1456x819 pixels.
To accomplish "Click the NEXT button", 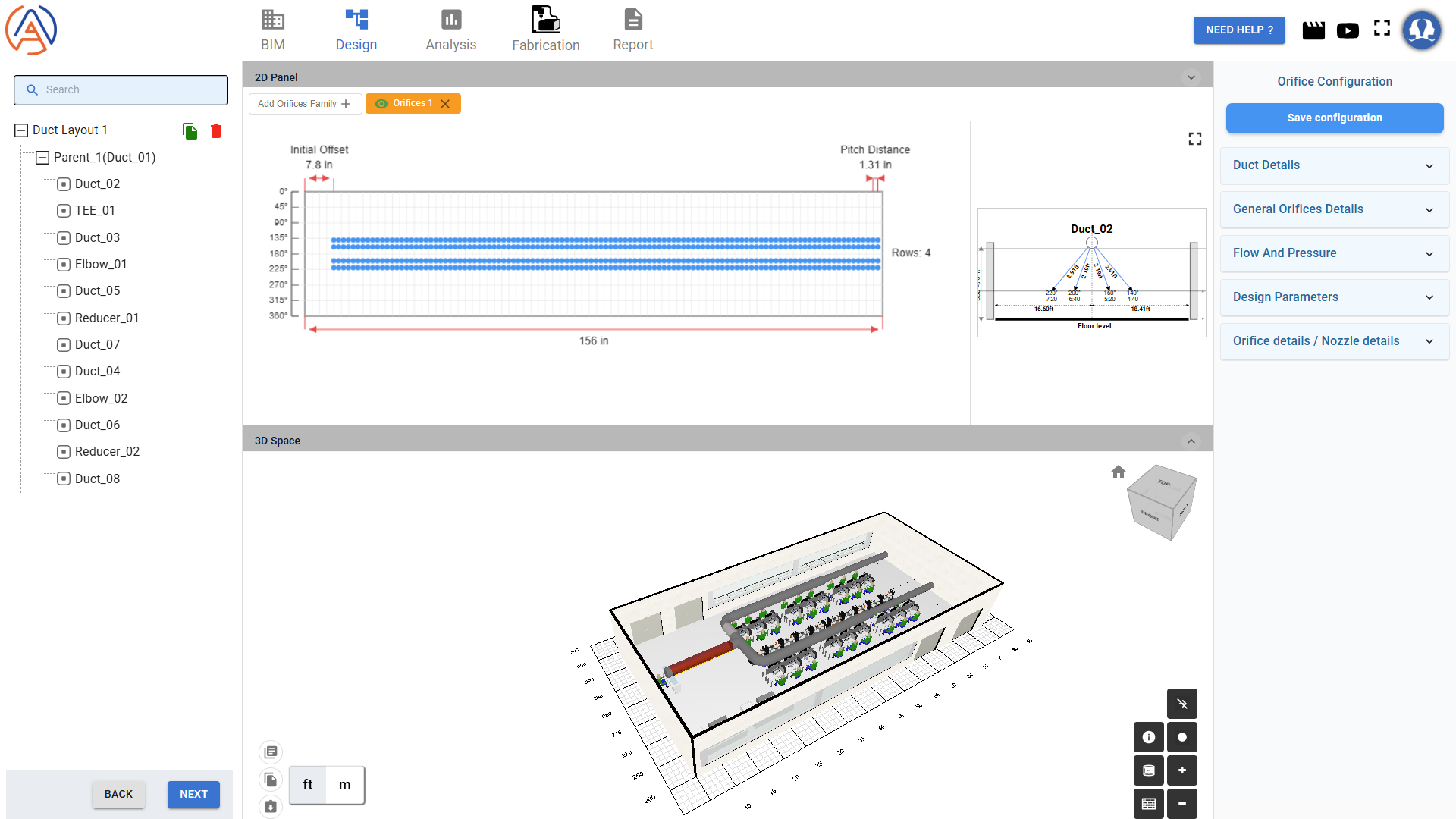I will point(193,794).
